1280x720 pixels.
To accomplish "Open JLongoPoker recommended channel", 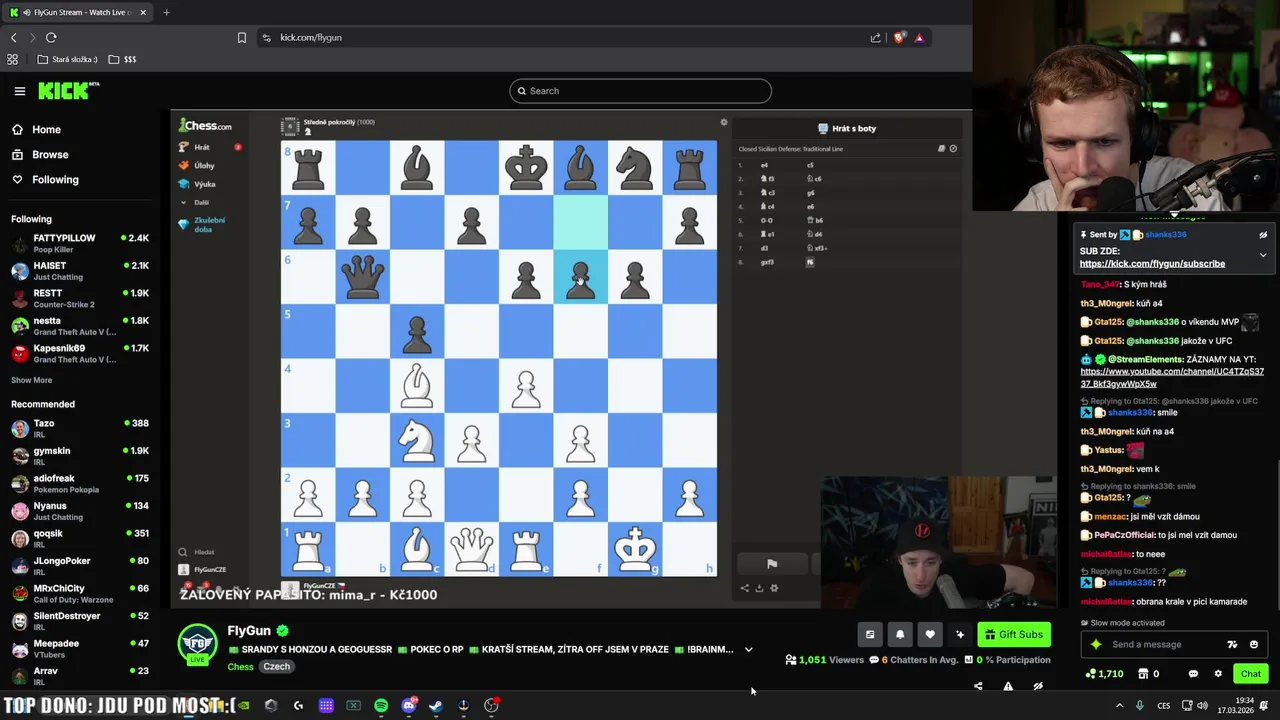I will point(80,566).
